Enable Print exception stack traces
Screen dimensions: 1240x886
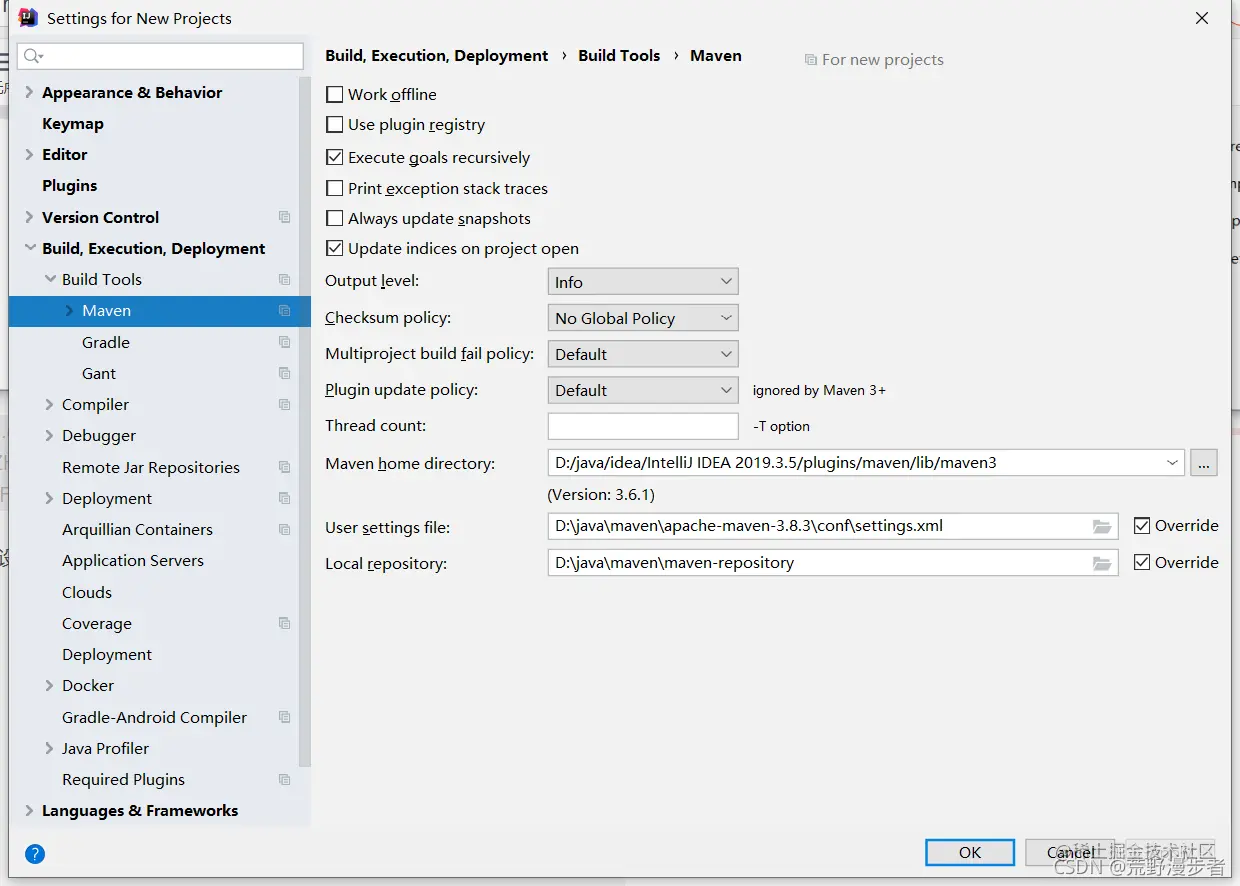tap(335, 188)
